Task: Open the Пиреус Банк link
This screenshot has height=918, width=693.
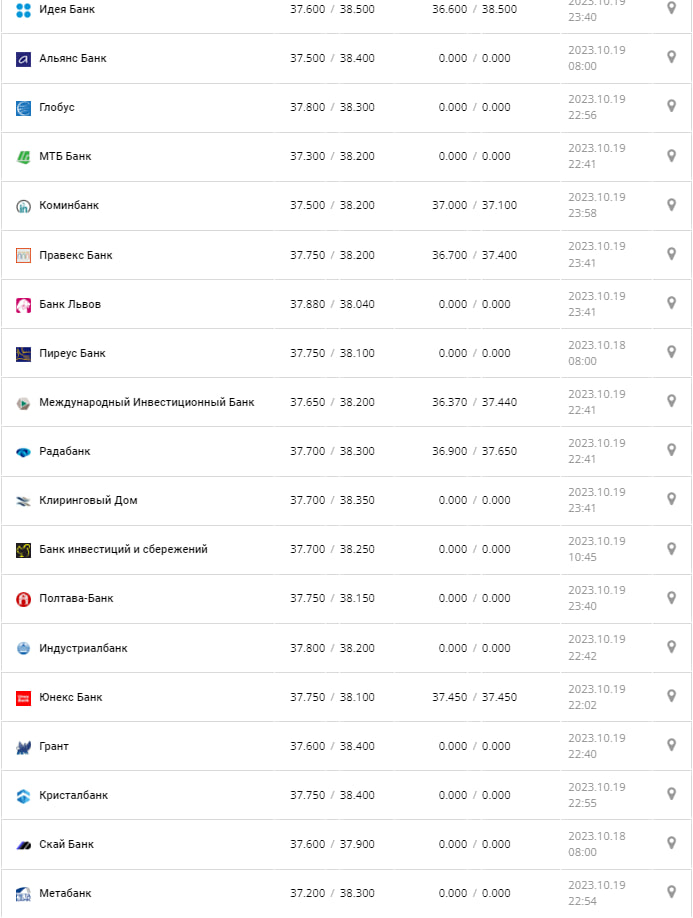Action: pos(72,353)
